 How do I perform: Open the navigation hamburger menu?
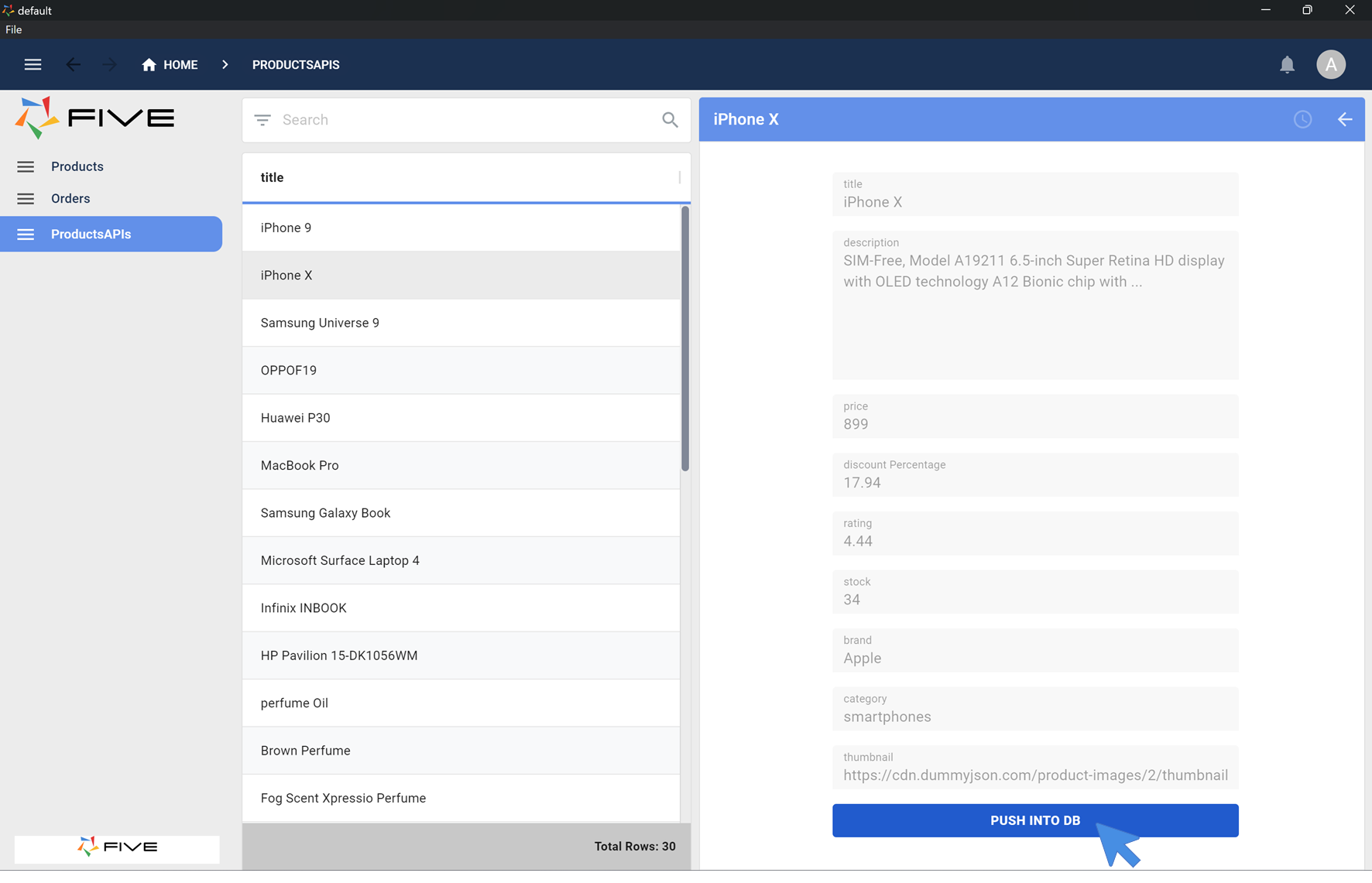coord(33,64)
